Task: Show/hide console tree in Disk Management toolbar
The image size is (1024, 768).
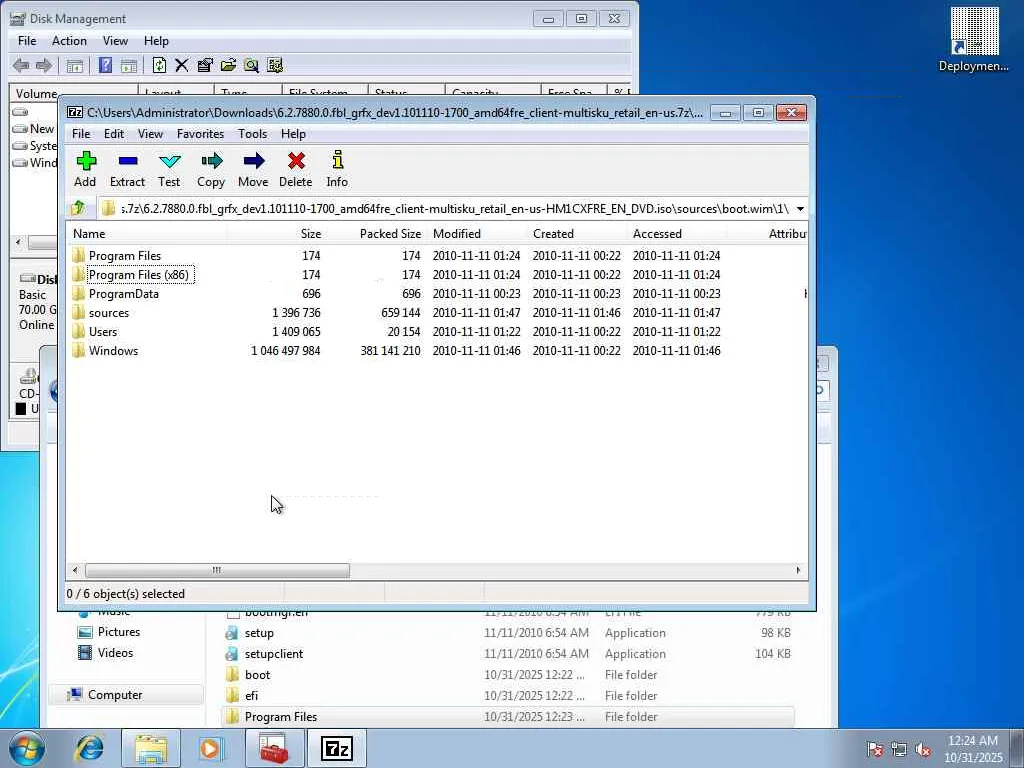Action: pyautogui.click(x=74, y=65)
